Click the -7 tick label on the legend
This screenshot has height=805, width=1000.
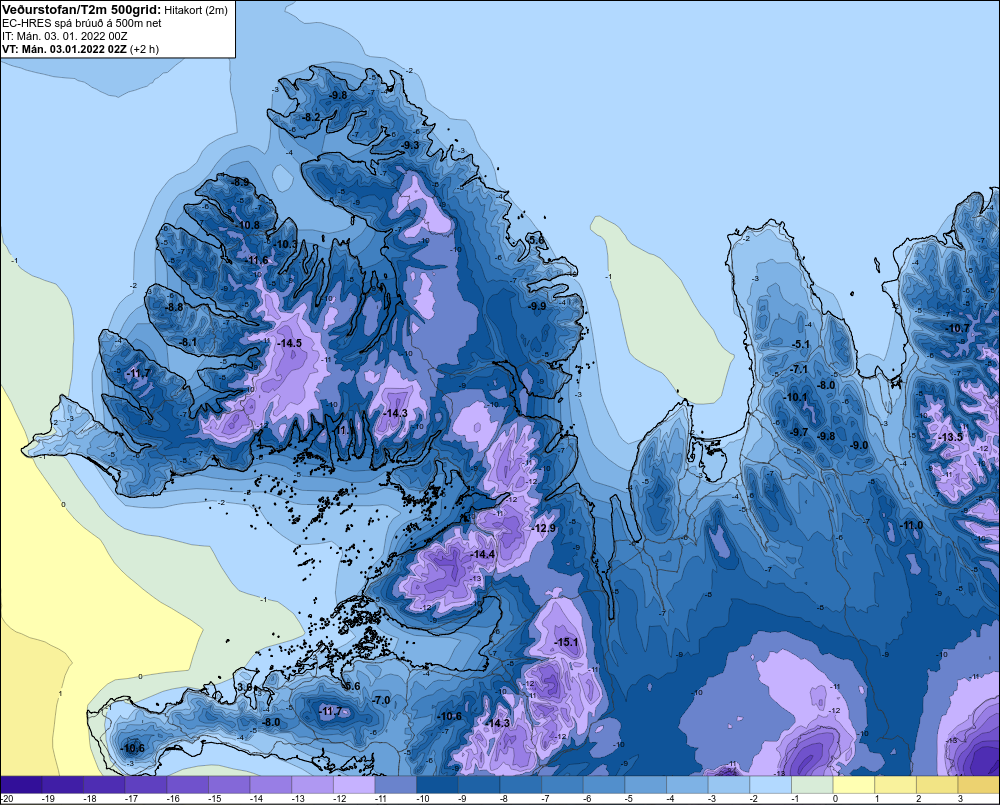(x=545, y=799)
